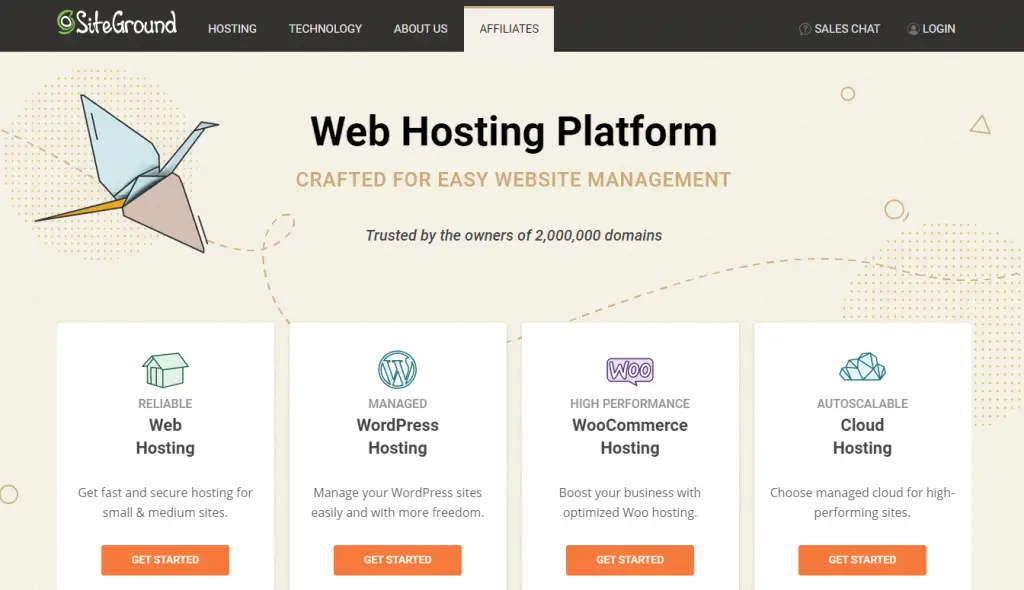Open Sales Chat

tap(839, 29)
